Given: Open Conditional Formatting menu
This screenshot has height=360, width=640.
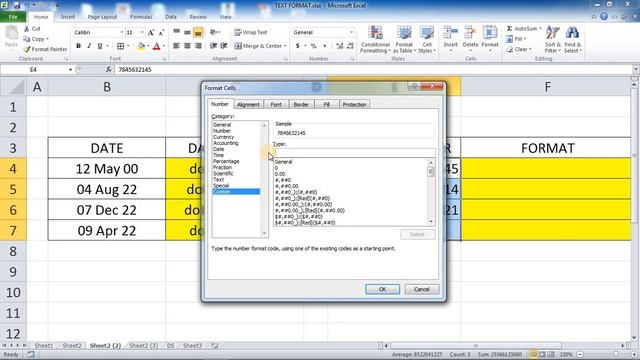Looking at the screenshot, I should [x=375, y=39].
